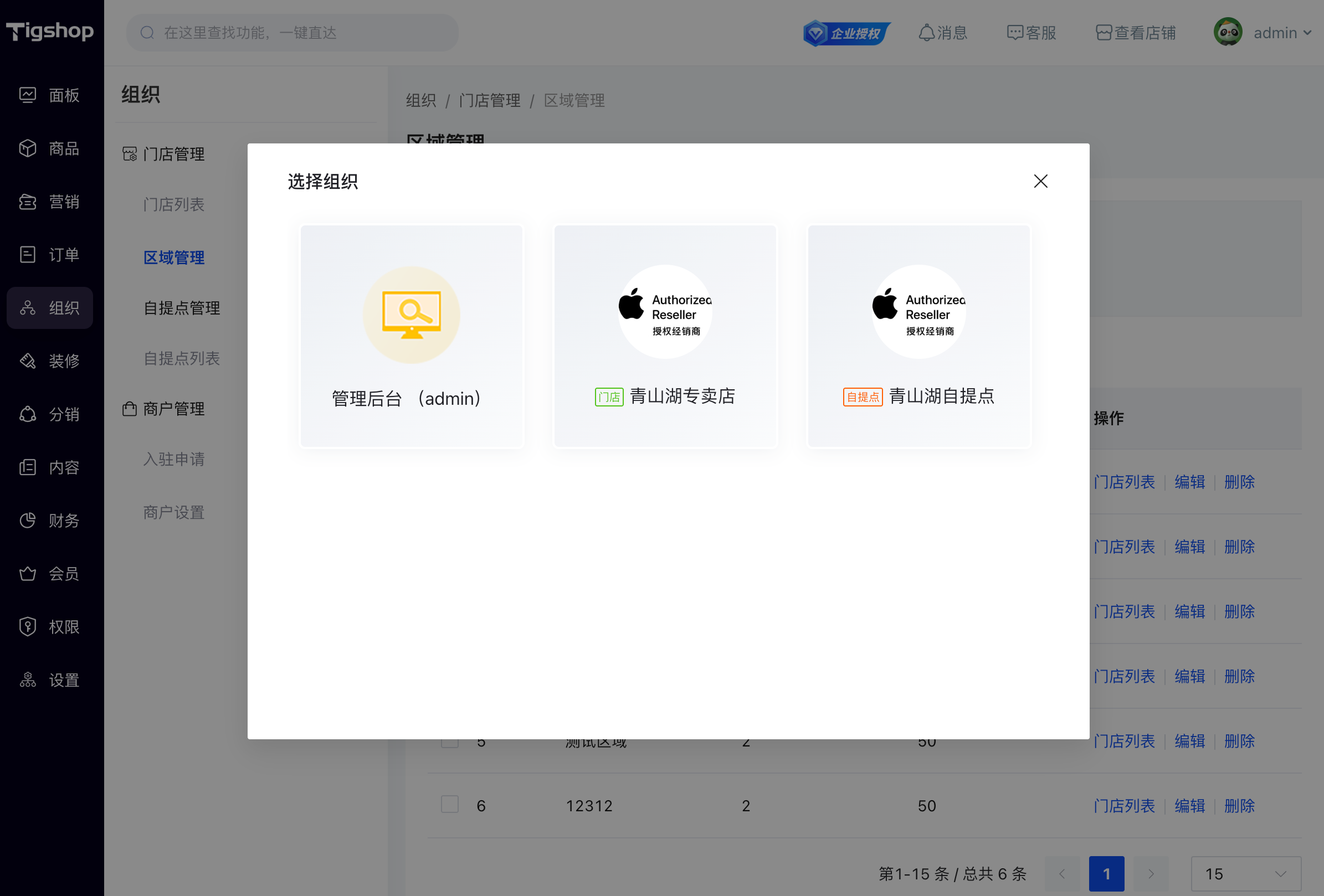Image resolution: width=1324 pixels, height=896 pixels.
Task: Click 组织 in the breadcrumb
Action: tap(421, 100)
